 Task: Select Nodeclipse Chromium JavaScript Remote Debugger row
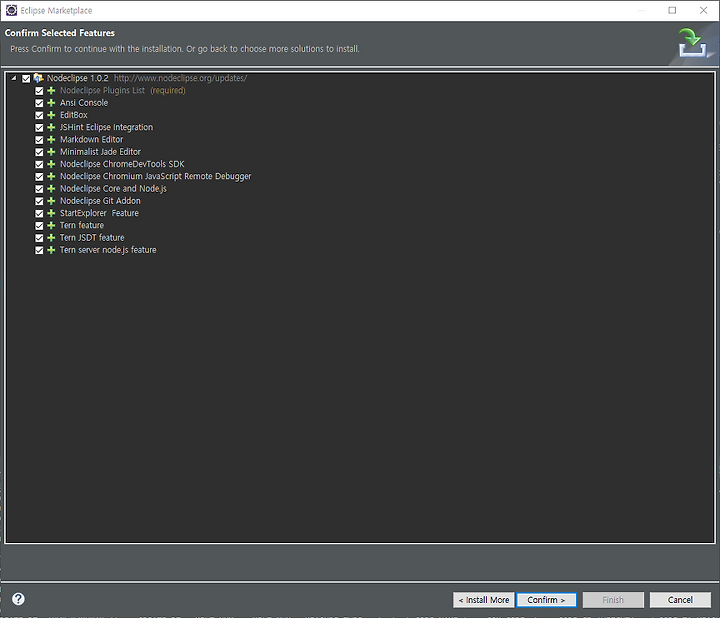click(156, 176)
